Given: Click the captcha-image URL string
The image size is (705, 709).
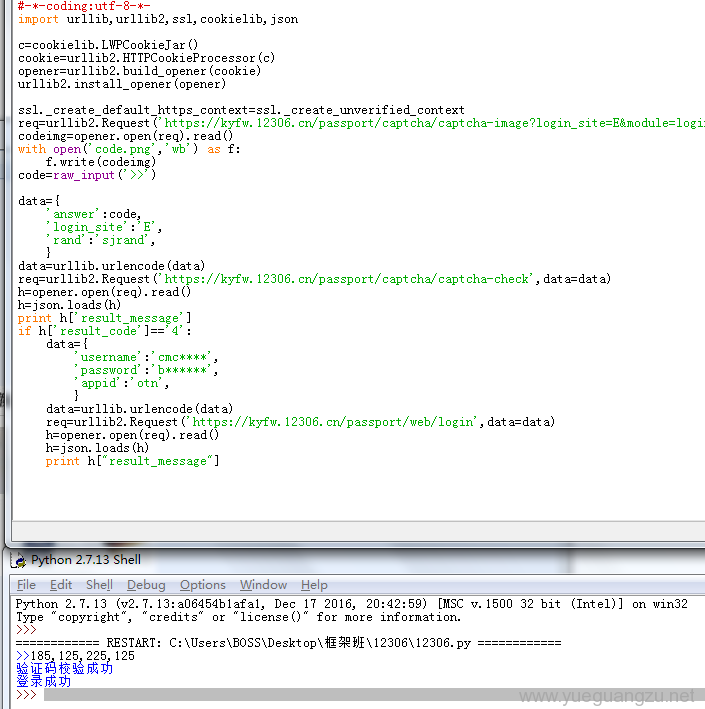Looking at the screenshot, I should 431,123.
